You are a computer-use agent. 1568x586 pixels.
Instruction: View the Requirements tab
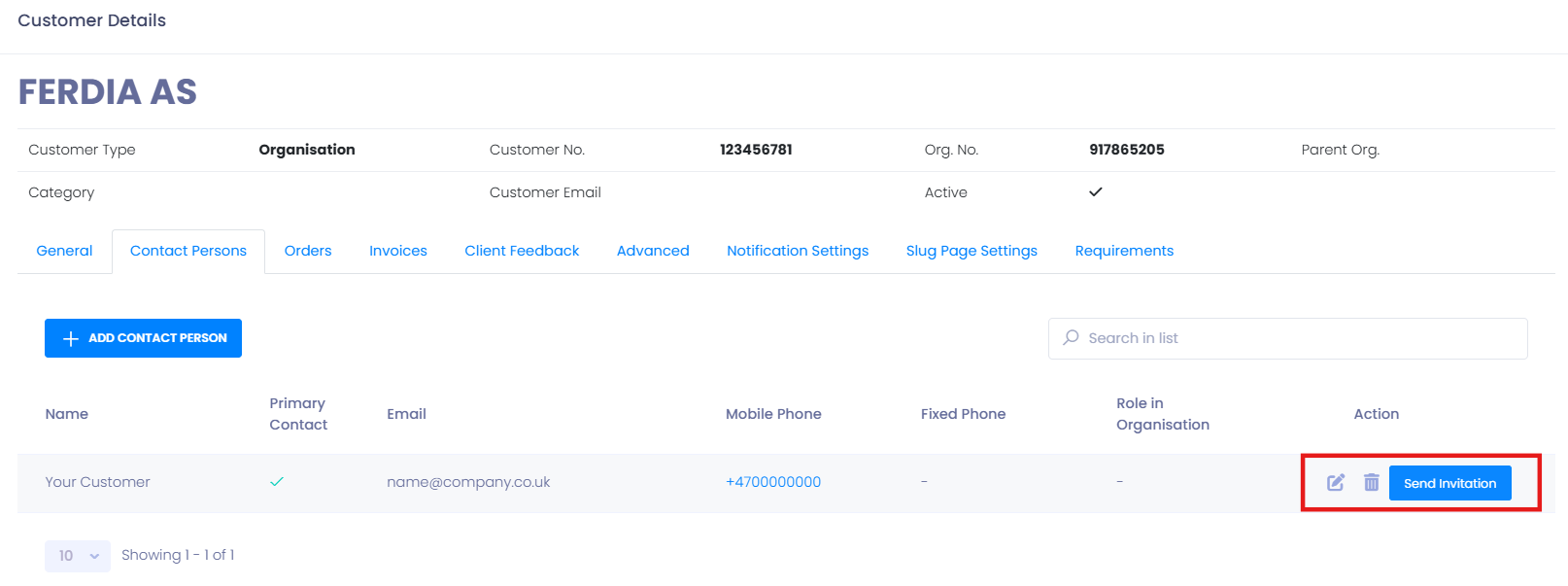point(1124,251)
